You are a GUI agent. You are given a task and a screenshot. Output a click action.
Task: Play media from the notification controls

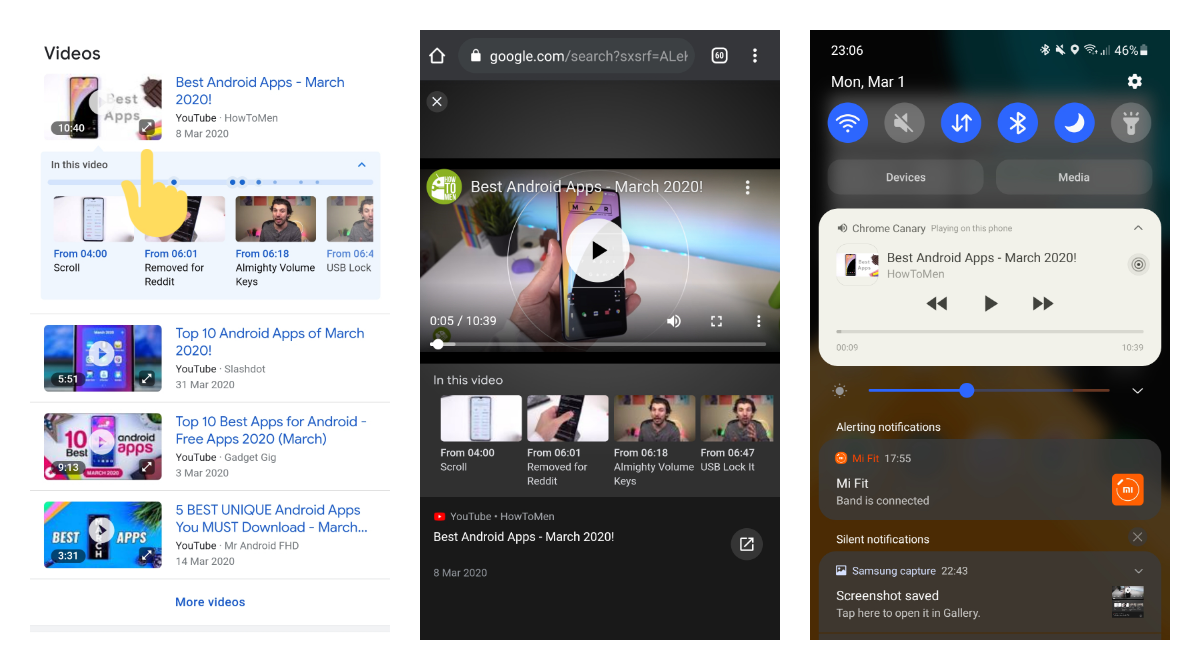991,303
